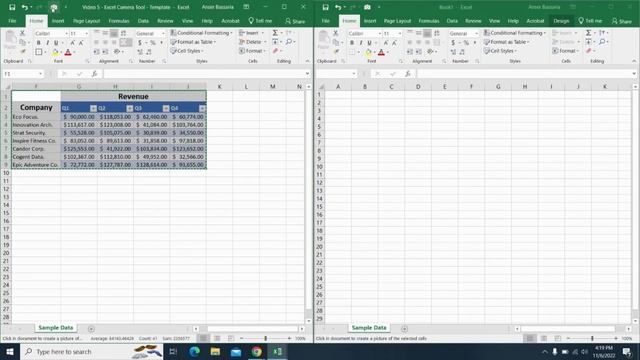
Task: Click AutoSum sigma icon in Book1 window
Action: click(x=588, y=33)
